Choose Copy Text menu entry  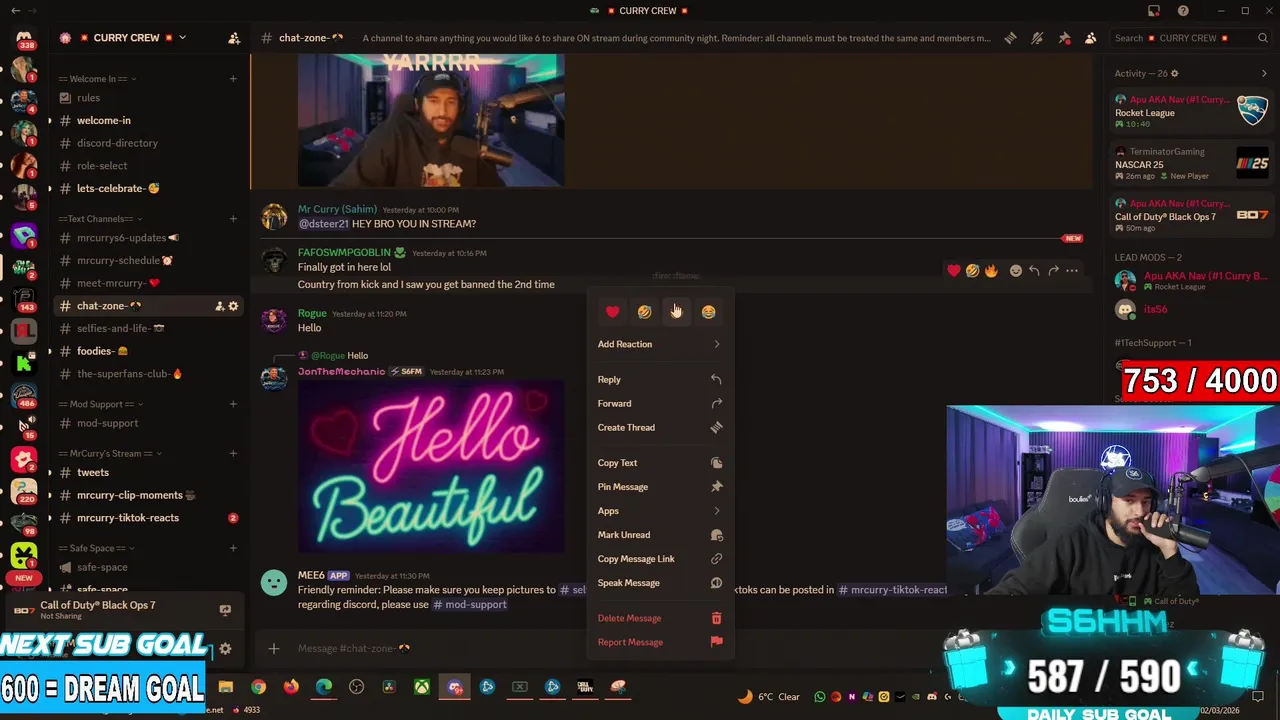pos(660,463)
